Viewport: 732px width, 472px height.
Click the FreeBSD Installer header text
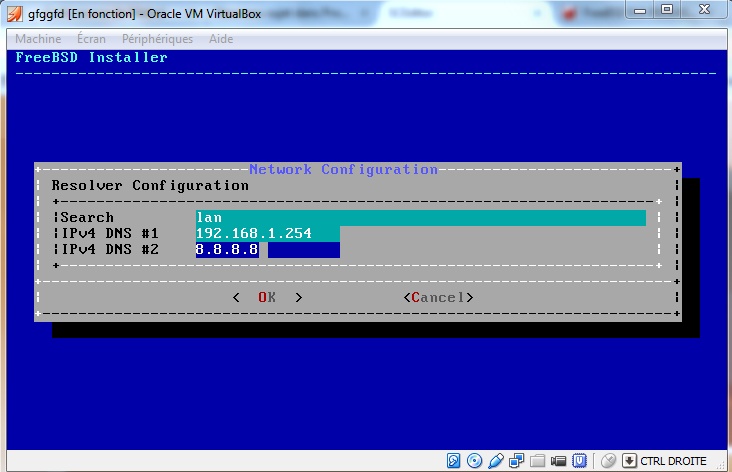coord(92,57)
